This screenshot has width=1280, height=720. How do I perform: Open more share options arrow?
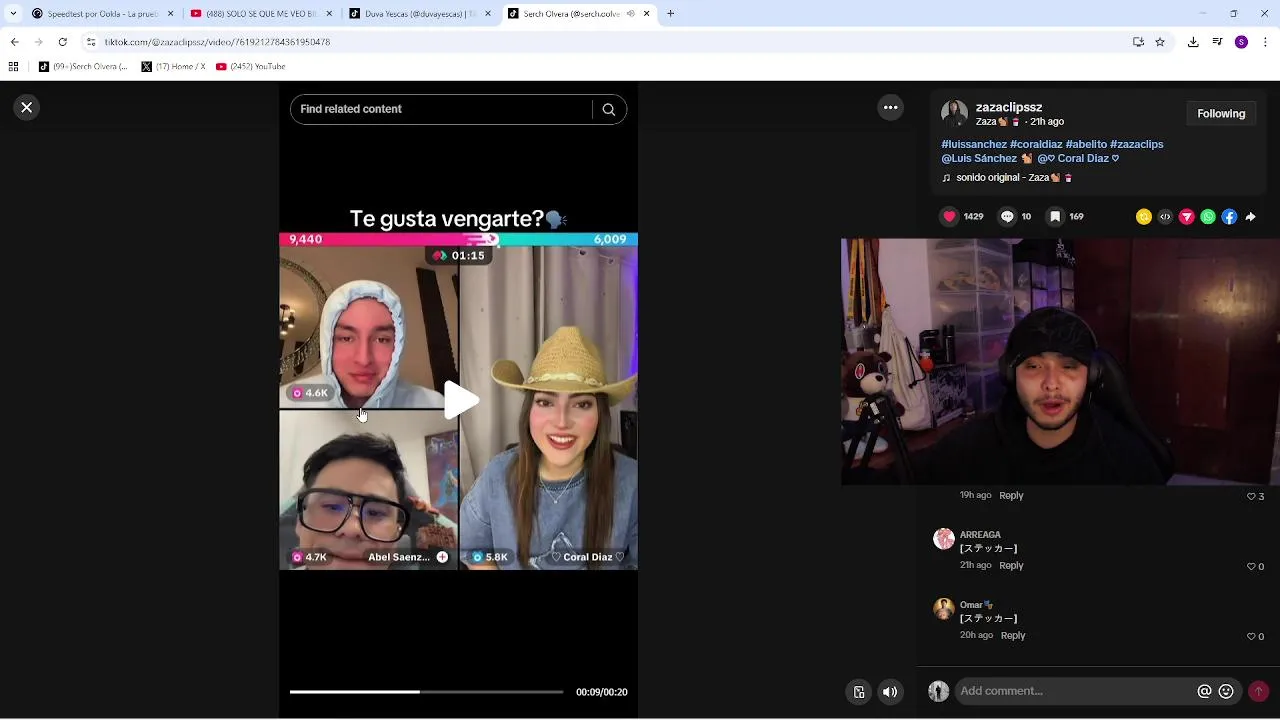point(1250,217)
